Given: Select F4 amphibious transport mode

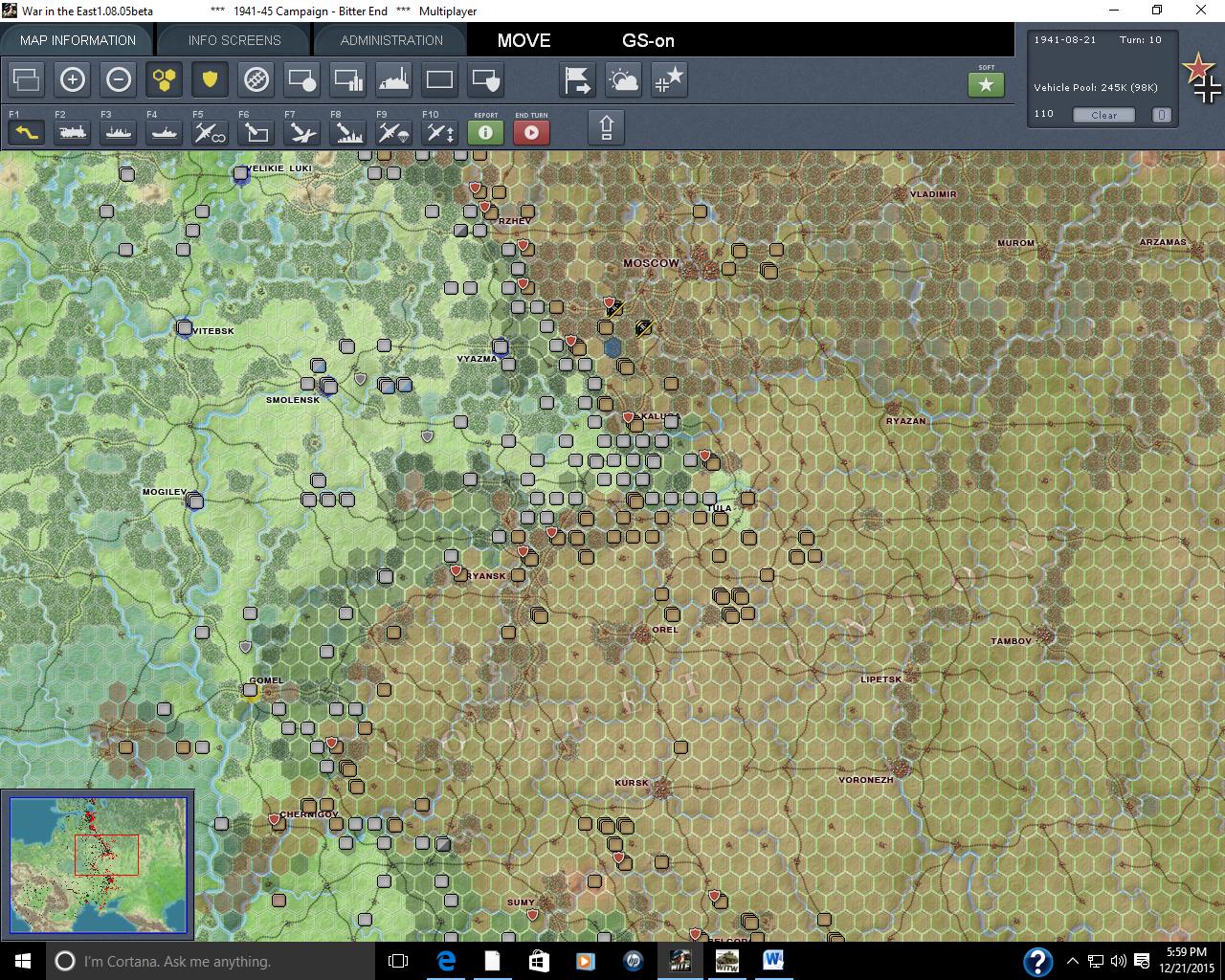Looking at the screenshot, I should pyautogui.click(x=165, y=132).
